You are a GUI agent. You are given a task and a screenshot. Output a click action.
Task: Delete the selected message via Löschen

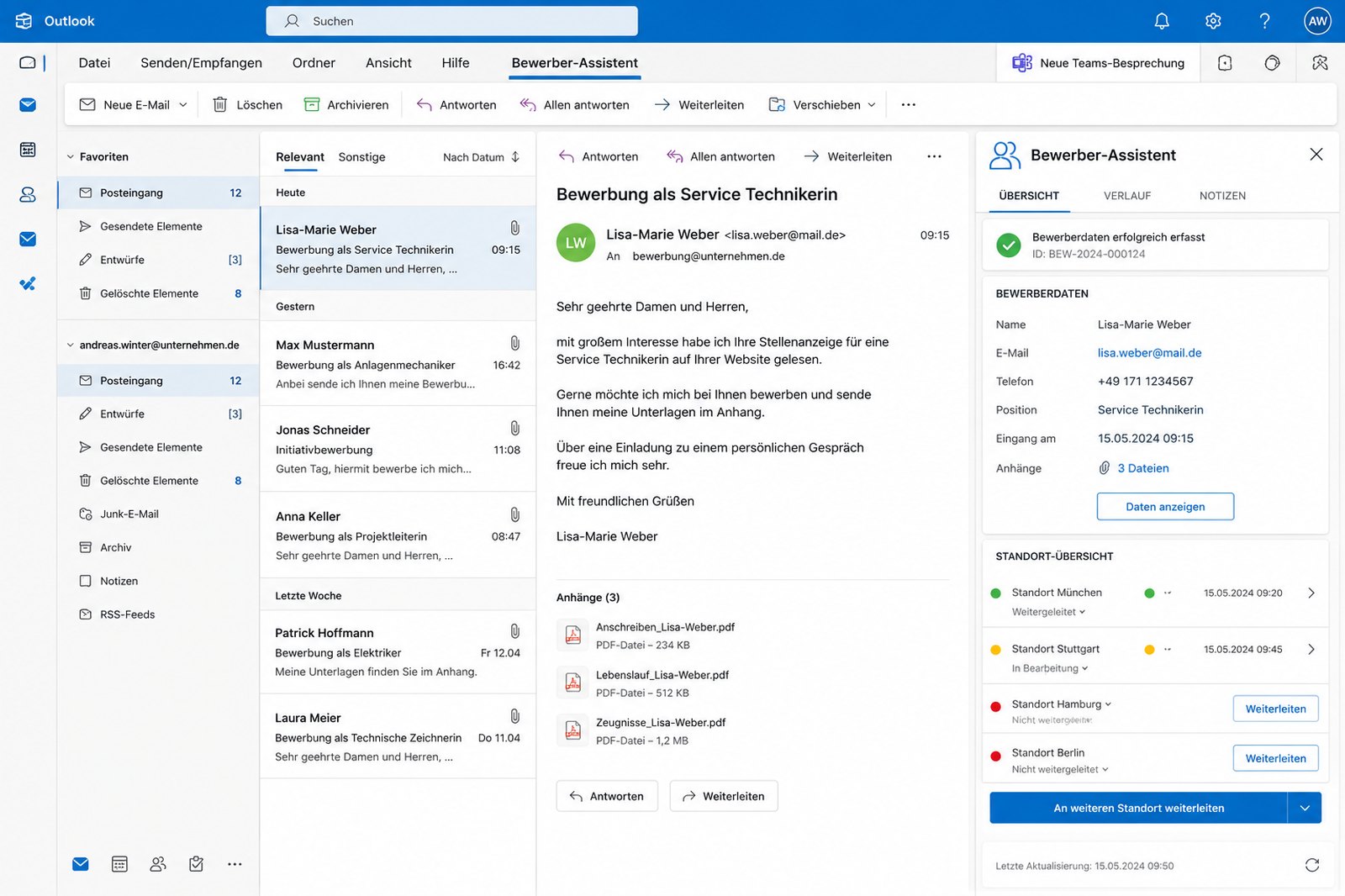click(247, 105)
